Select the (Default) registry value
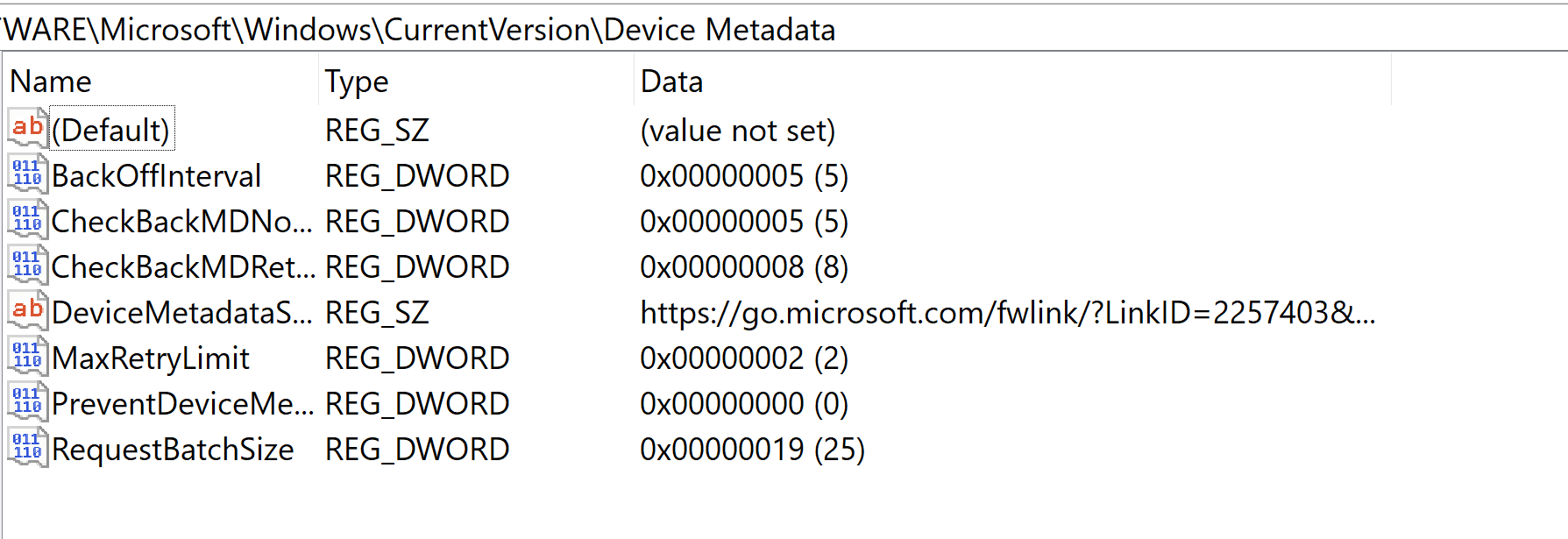Image resolution: width=1568 pixels, height=539 pixels. (110, 130)
